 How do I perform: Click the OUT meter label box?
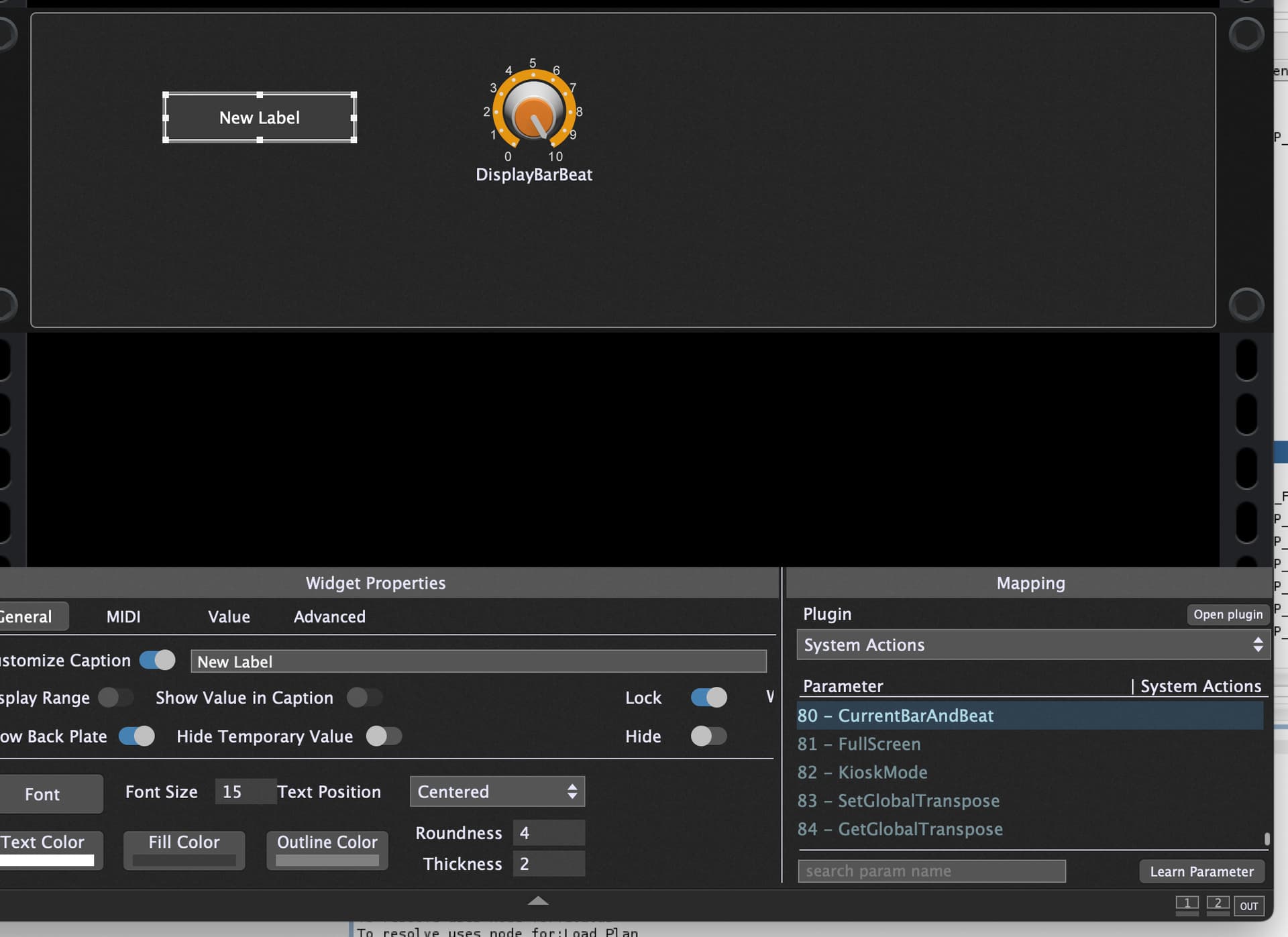click(1248, 906)
